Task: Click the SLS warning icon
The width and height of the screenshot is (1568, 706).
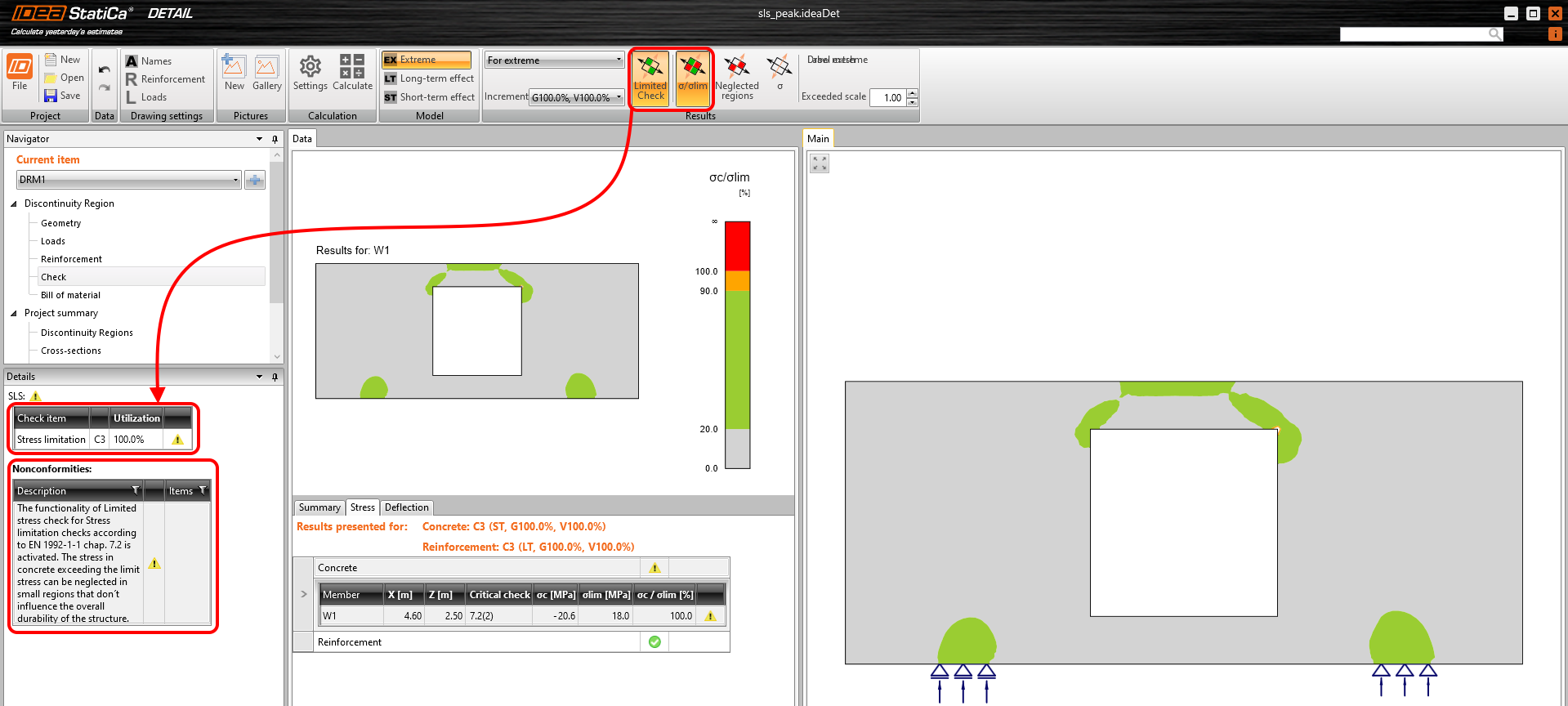Action: pyautogui.click(x=36, y=396)
